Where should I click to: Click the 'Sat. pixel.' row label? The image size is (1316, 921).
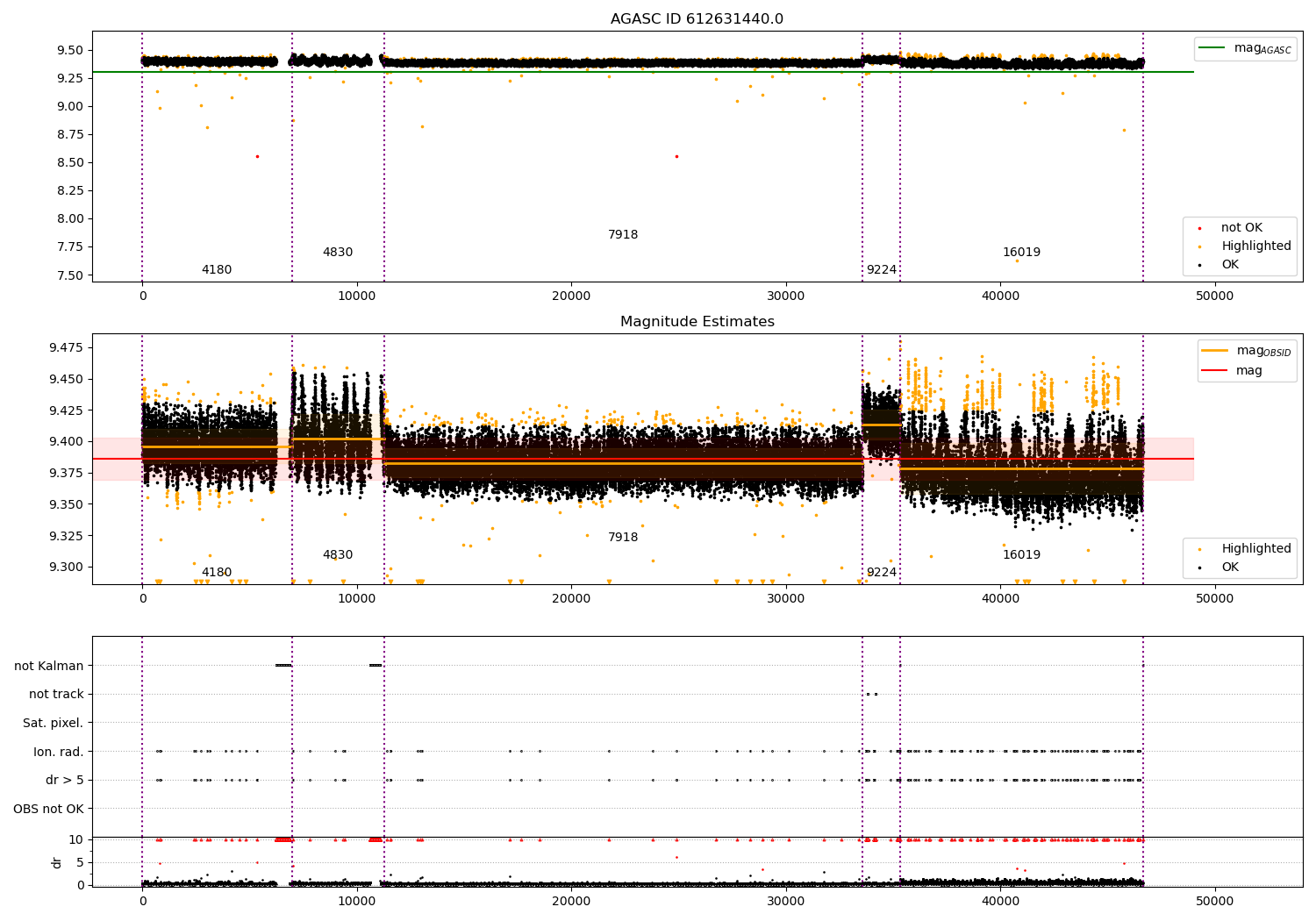tap(54, 723)
